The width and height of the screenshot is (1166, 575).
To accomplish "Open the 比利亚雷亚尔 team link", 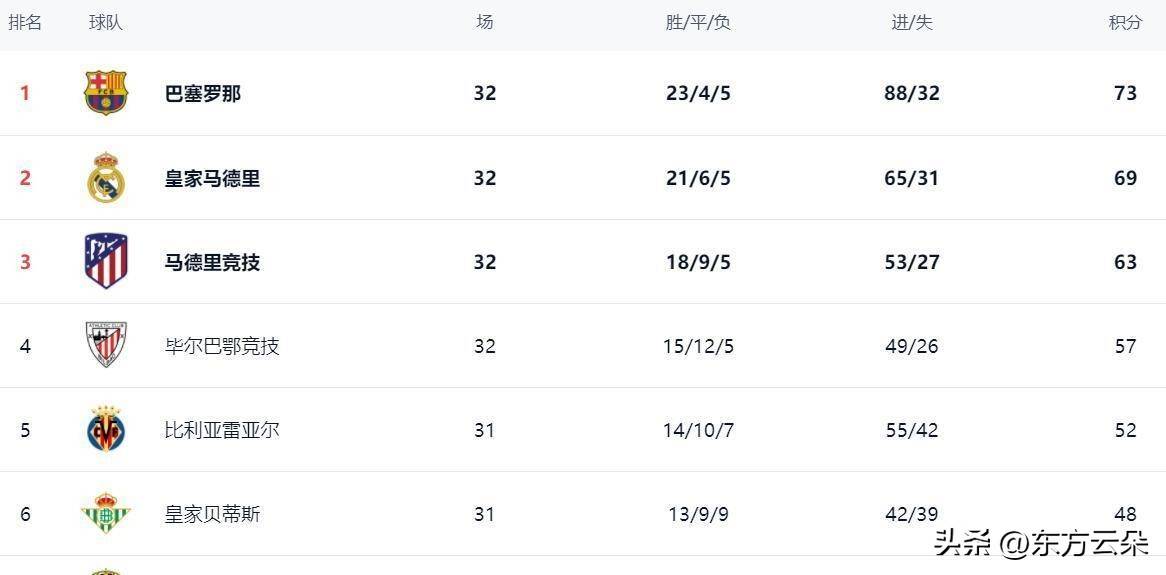I will pyautogui.click(x=222, y=430).
